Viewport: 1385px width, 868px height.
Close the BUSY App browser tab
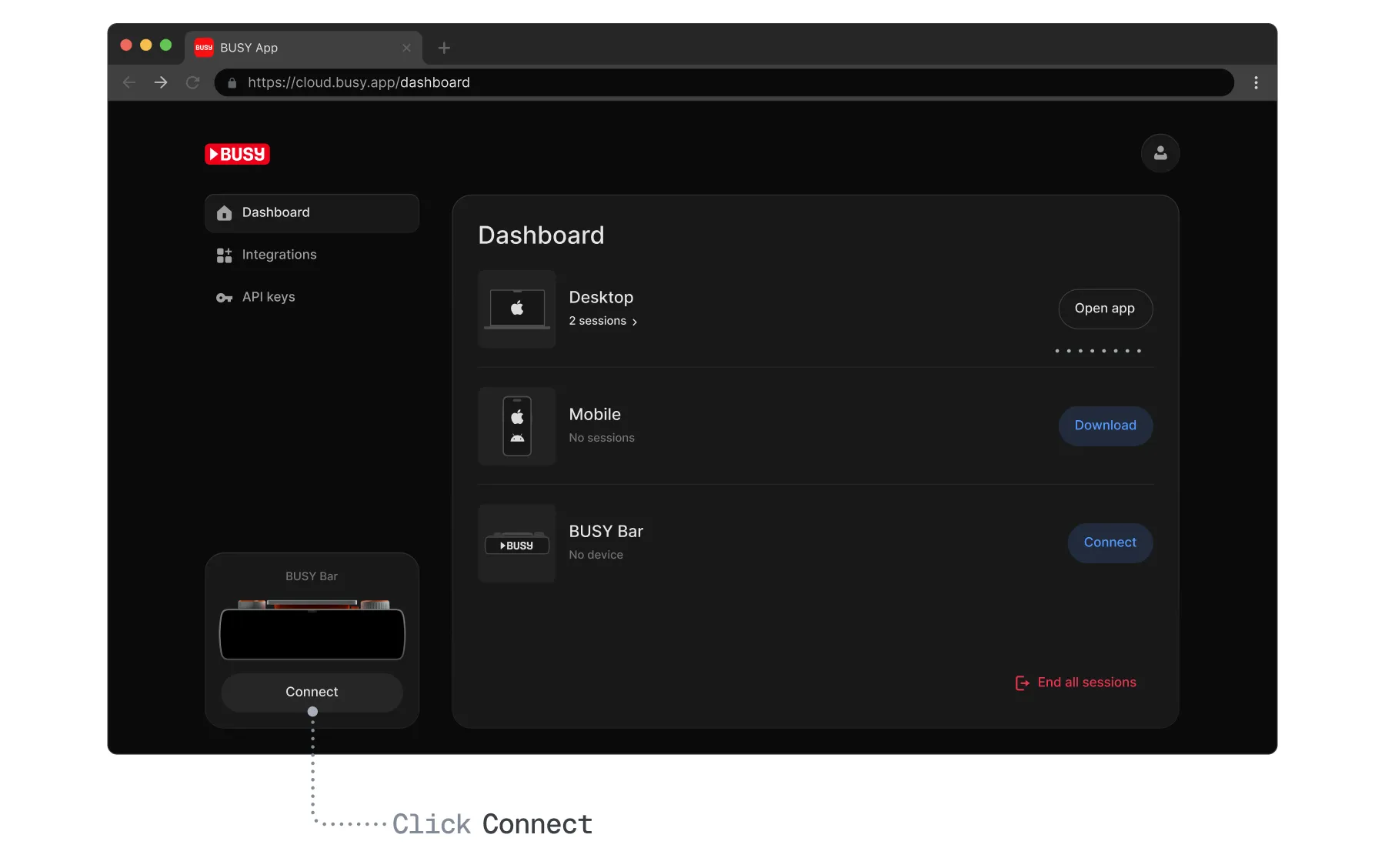pos(406,48)
